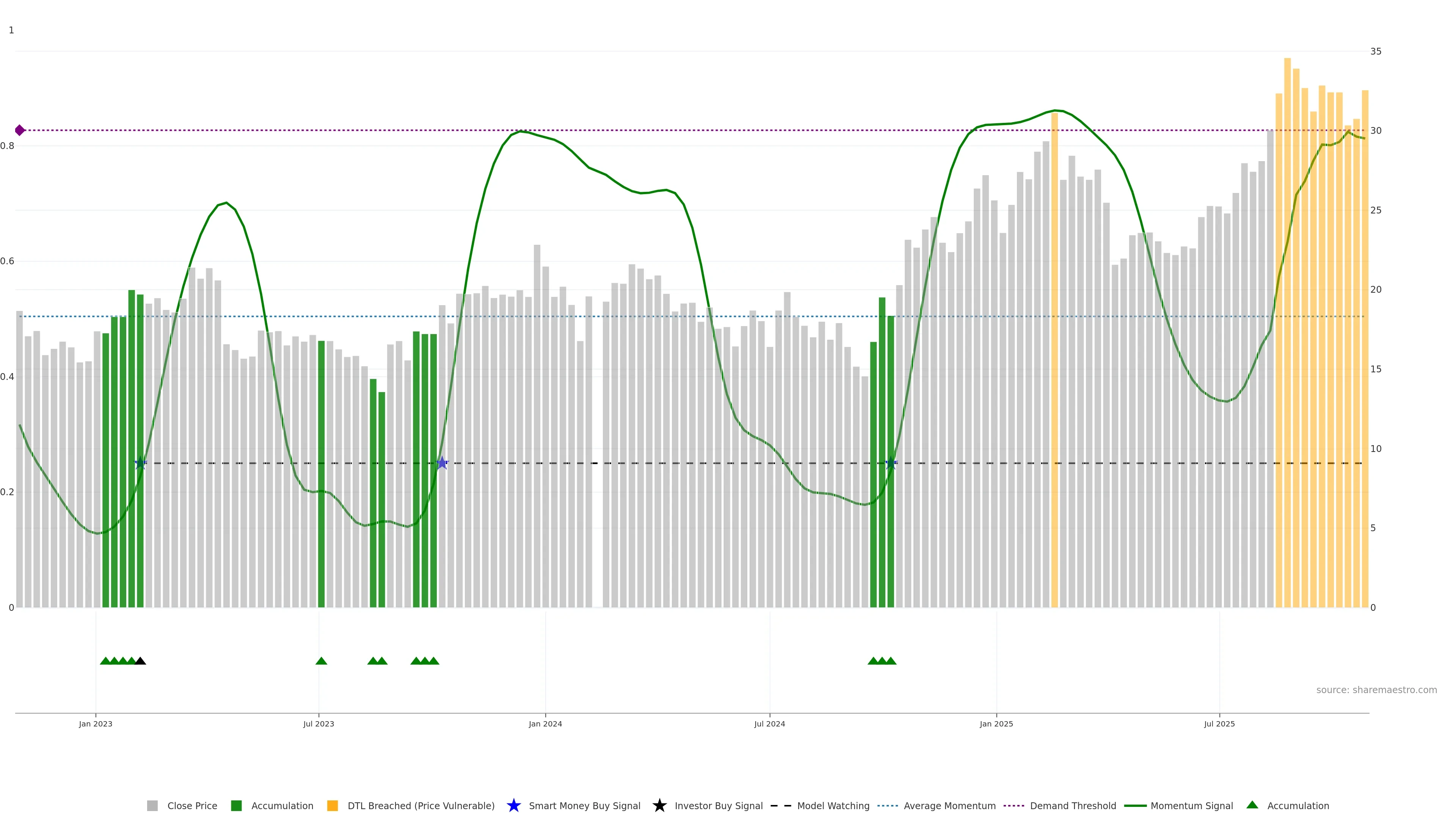
Task: Click the Smart Money star near Oct 2023
Action: pos(442,463)
